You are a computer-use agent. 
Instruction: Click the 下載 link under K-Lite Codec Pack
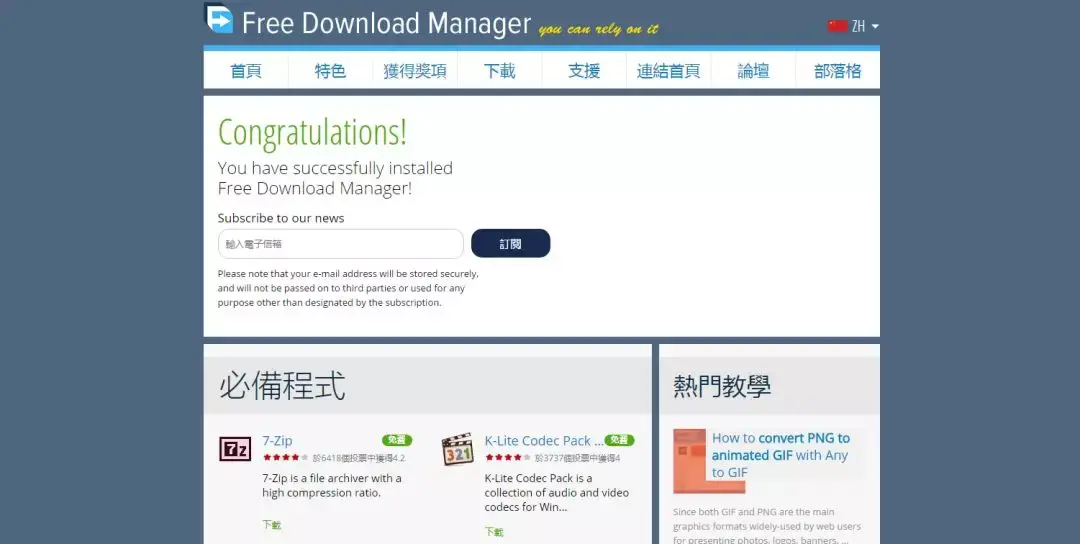(x=494, y=532)
